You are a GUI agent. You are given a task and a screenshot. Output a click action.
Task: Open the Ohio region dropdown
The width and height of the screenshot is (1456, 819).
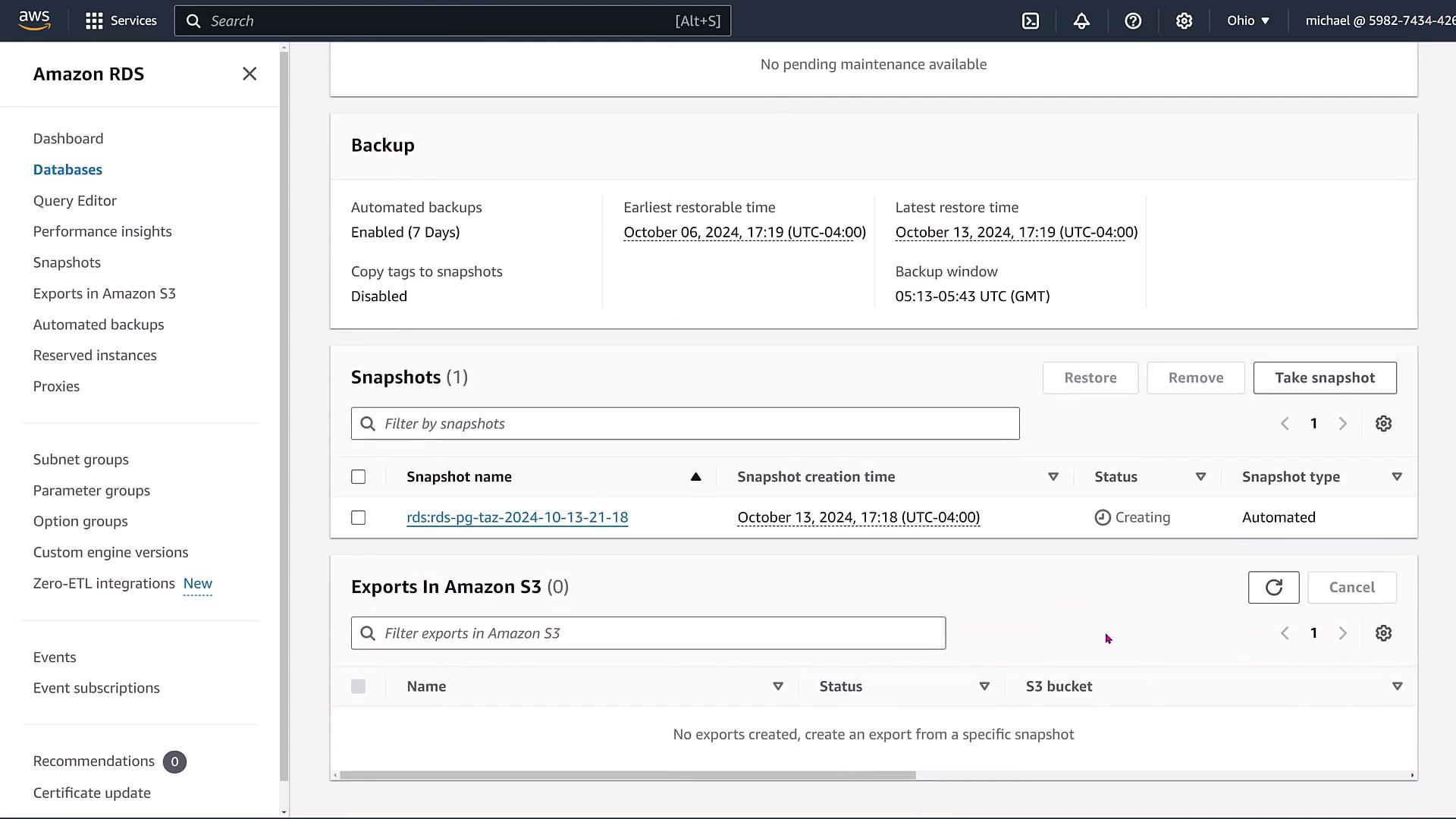1248,21
